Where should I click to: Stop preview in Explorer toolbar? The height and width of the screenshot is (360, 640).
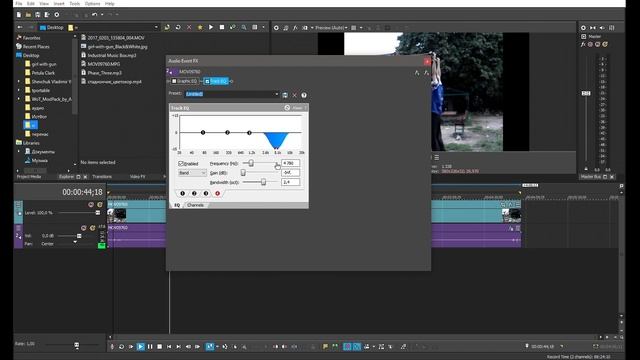[x=222, y=27]
